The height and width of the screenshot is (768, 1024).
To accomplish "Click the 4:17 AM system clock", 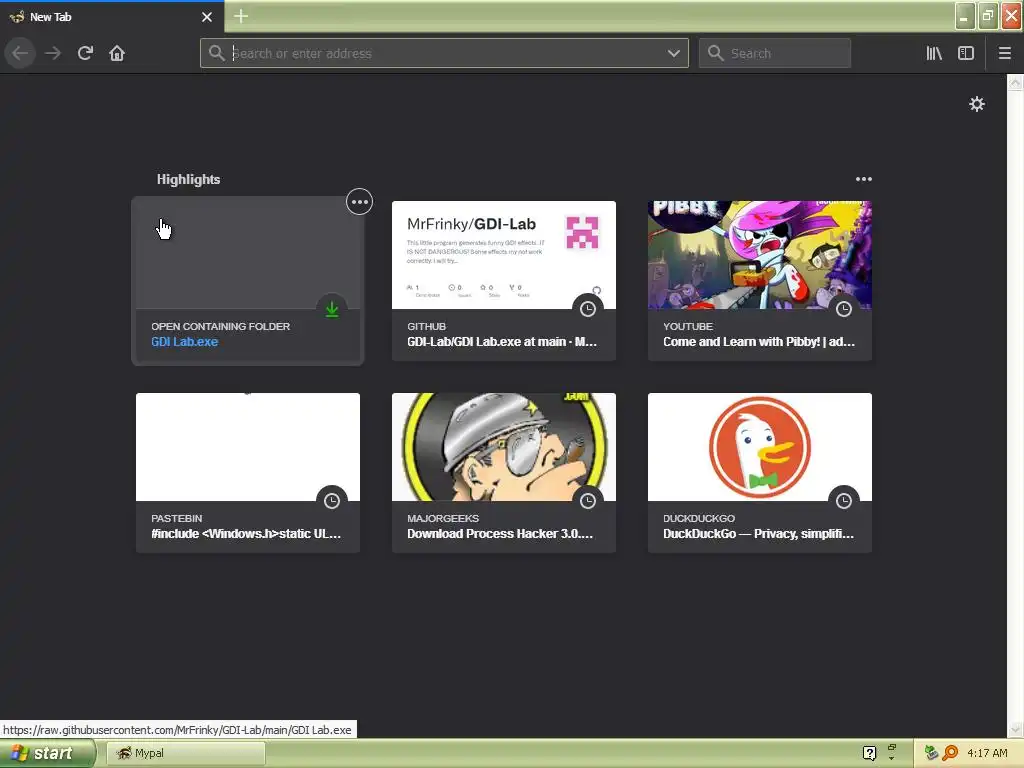I will pyautogui.click(x=987, y=753).
